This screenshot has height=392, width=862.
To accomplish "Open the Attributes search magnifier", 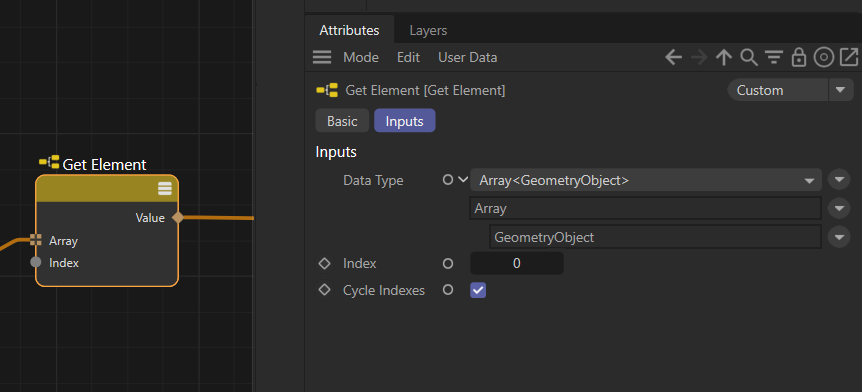I will click(749, 57).
